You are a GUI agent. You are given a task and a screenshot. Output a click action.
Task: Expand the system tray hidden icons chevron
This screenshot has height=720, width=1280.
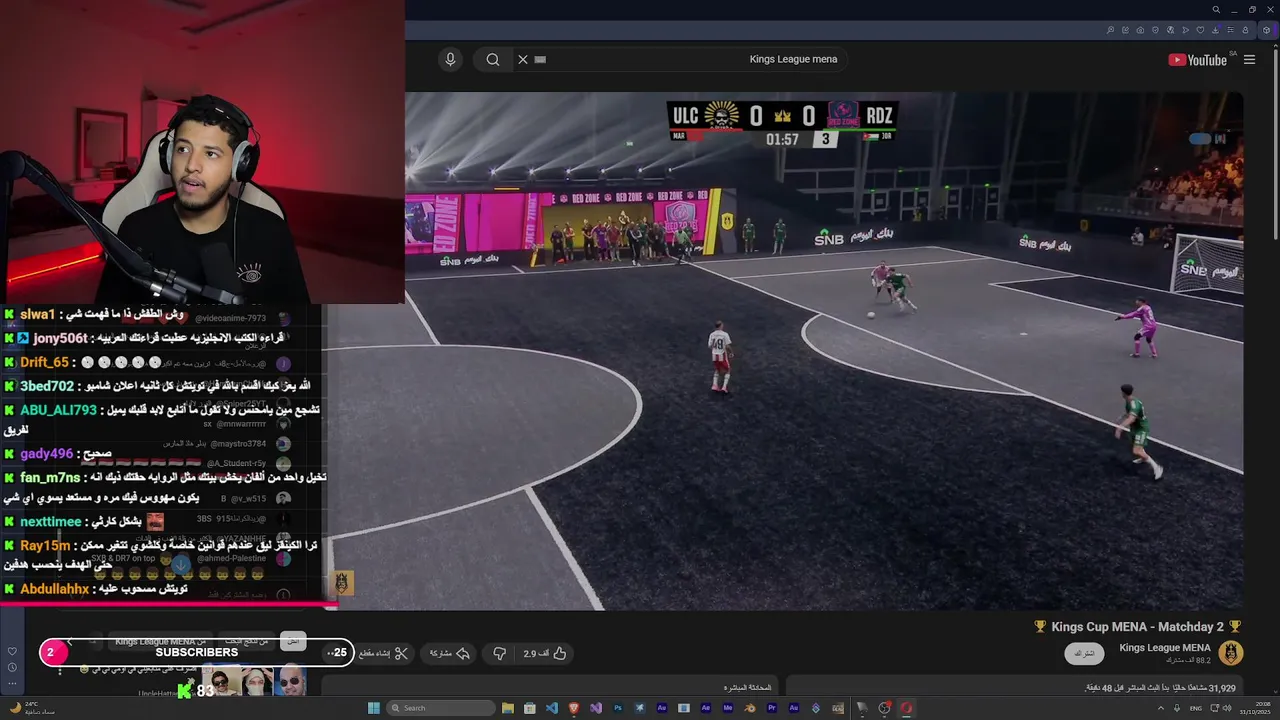click(x=1159, y=708)
